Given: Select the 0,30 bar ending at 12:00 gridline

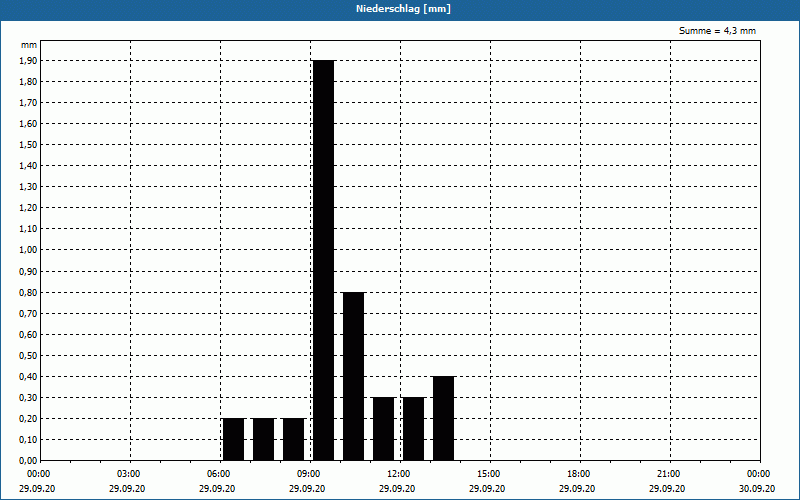Looking at the screenshot, I should coord(384,429).
